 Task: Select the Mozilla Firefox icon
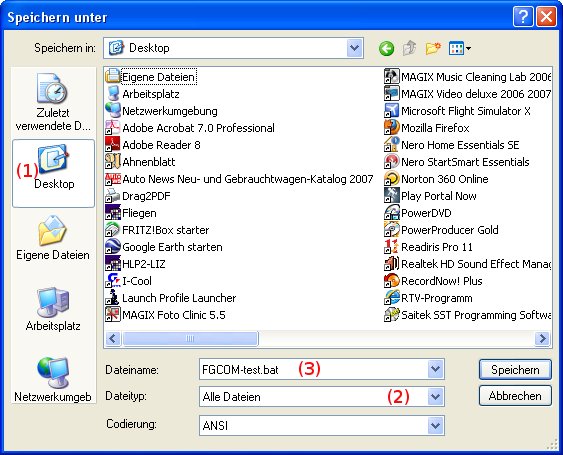click(x=391, y=128)
